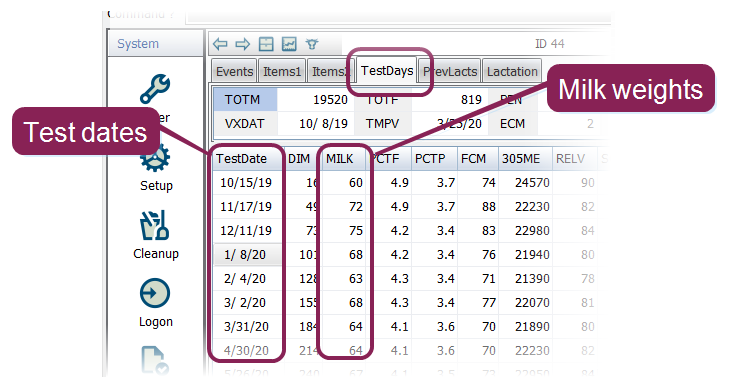Click FCM value 88
Viewport: 732px width, 389px height.
click(x=489, y=206)
